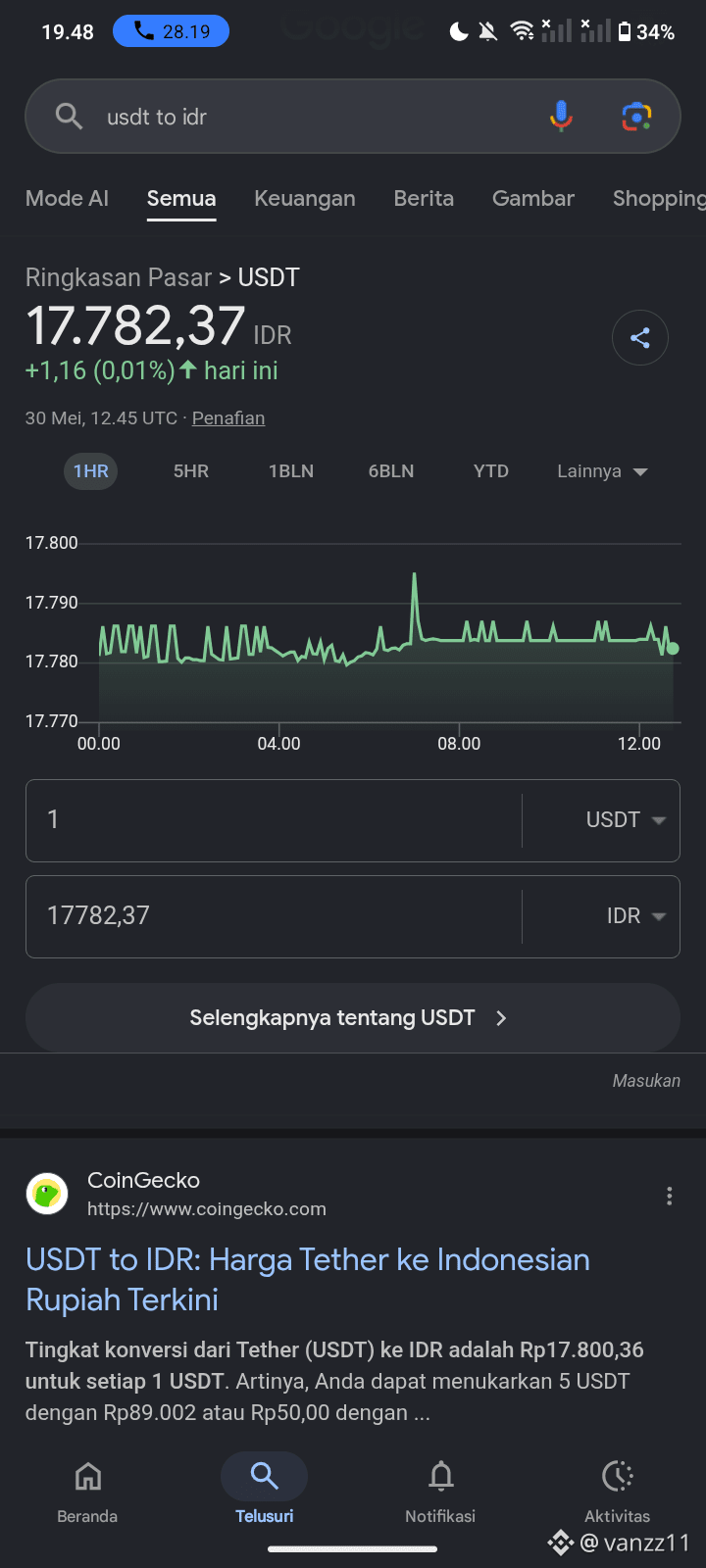Start voice search with microphone icon
Screen dimensions: 706x1568
point(561,117)
